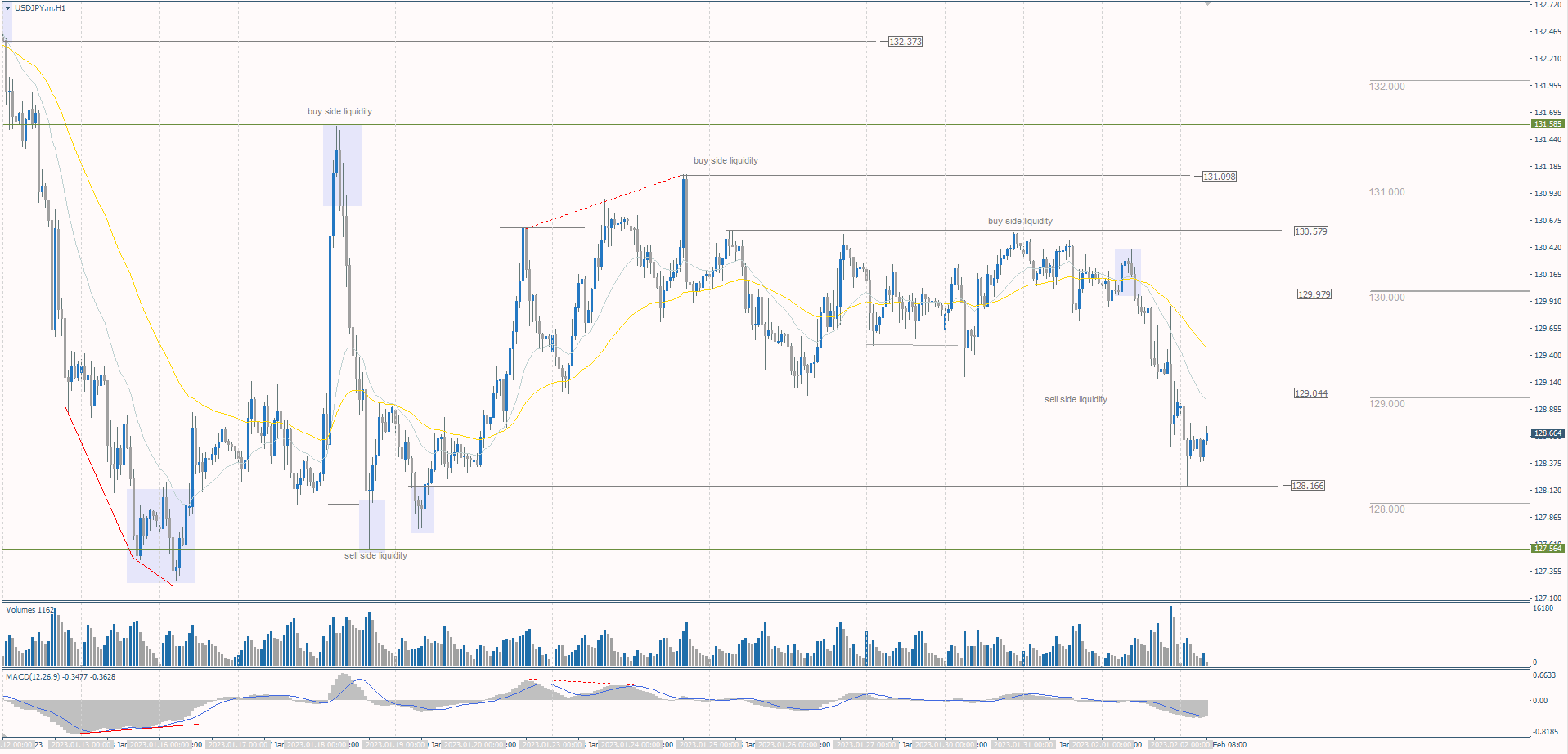Screen dimensions: 1568x754
Task: Click the 0.6633 MACD scale value
Action: pyautogui.click(x=1544, y=675)
